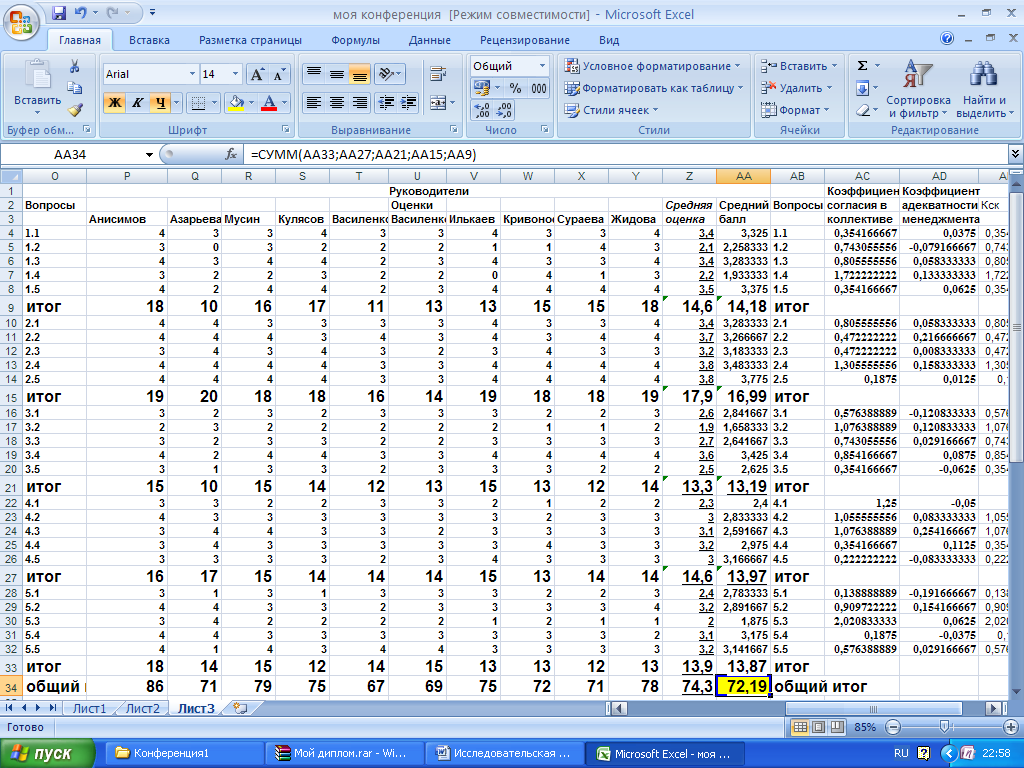
Task: Decrease font size
Action: tap(280, 74)
